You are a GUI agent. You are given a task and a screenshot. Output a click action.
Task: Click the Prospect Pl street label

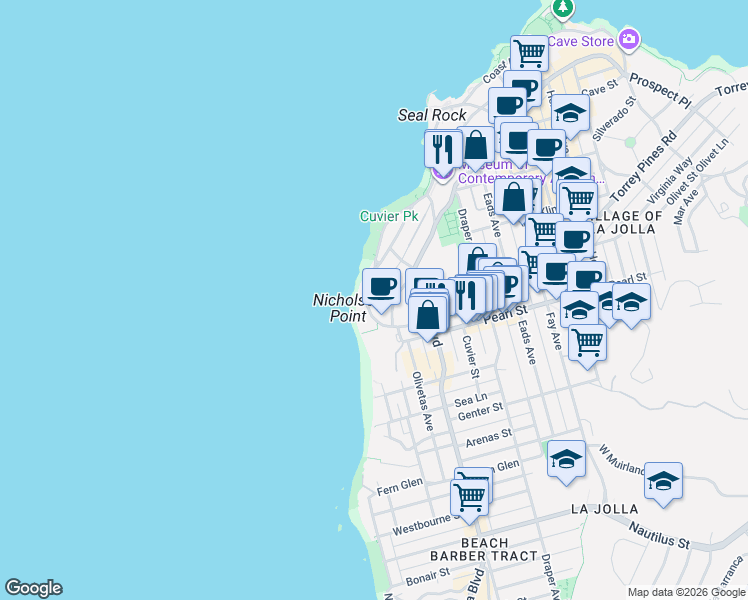click(660, 91)
